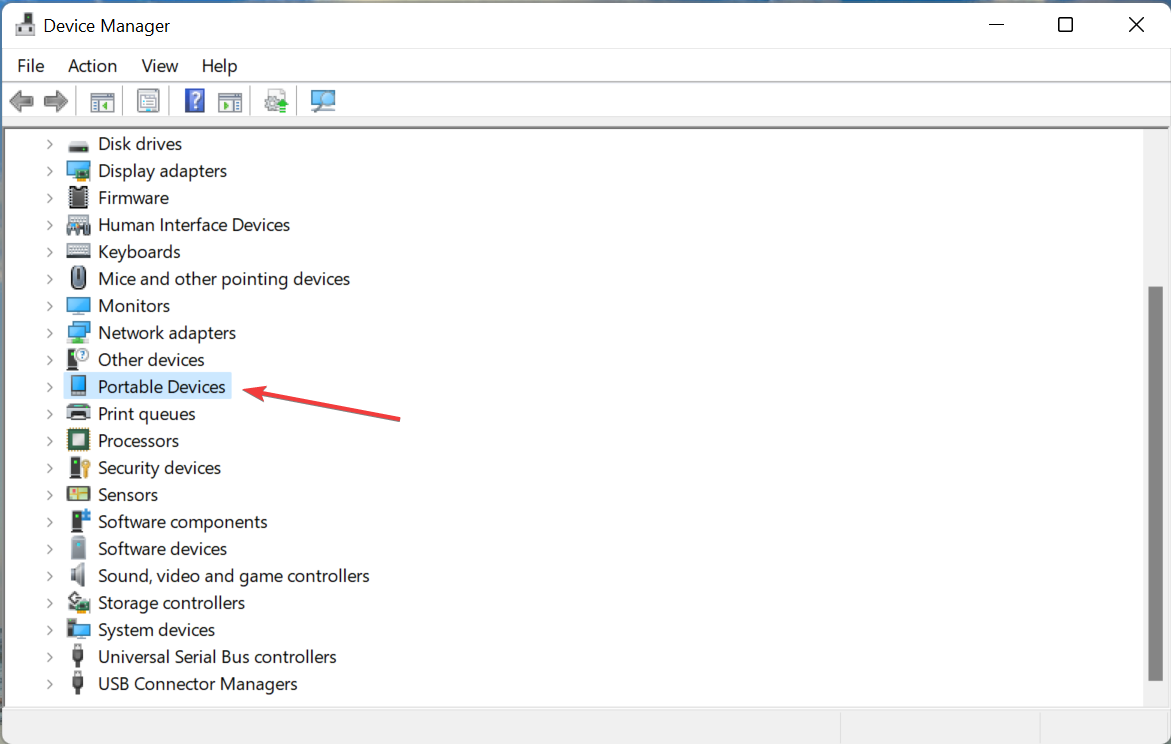
Task: Select the Software components label
Action: point(183,521)
